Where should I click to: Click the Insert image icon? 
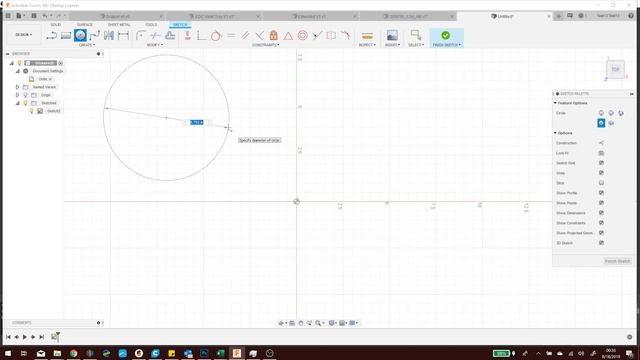[x=392, y=36]
